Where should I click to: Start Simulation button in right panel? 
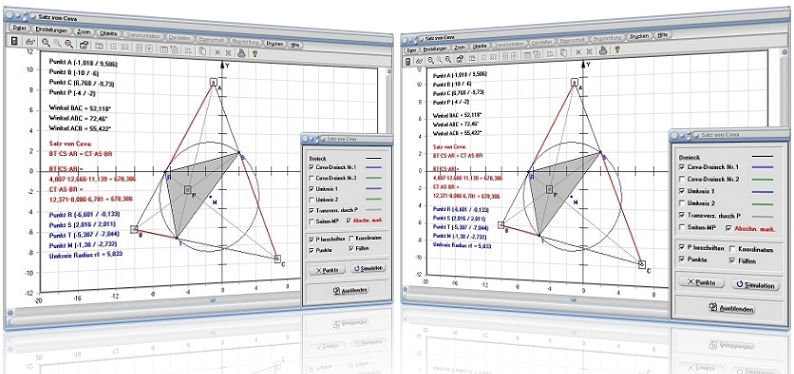755,285
